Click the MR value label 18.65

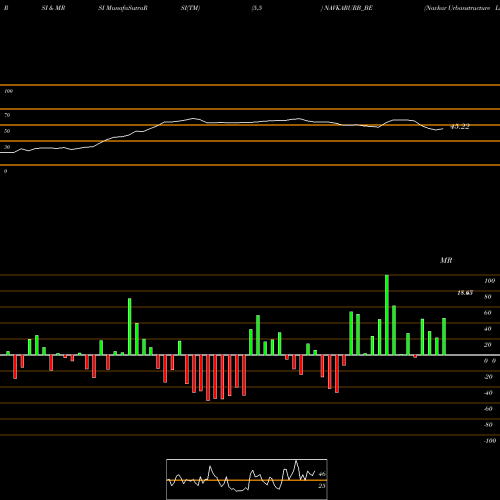[x=465, y=293]
